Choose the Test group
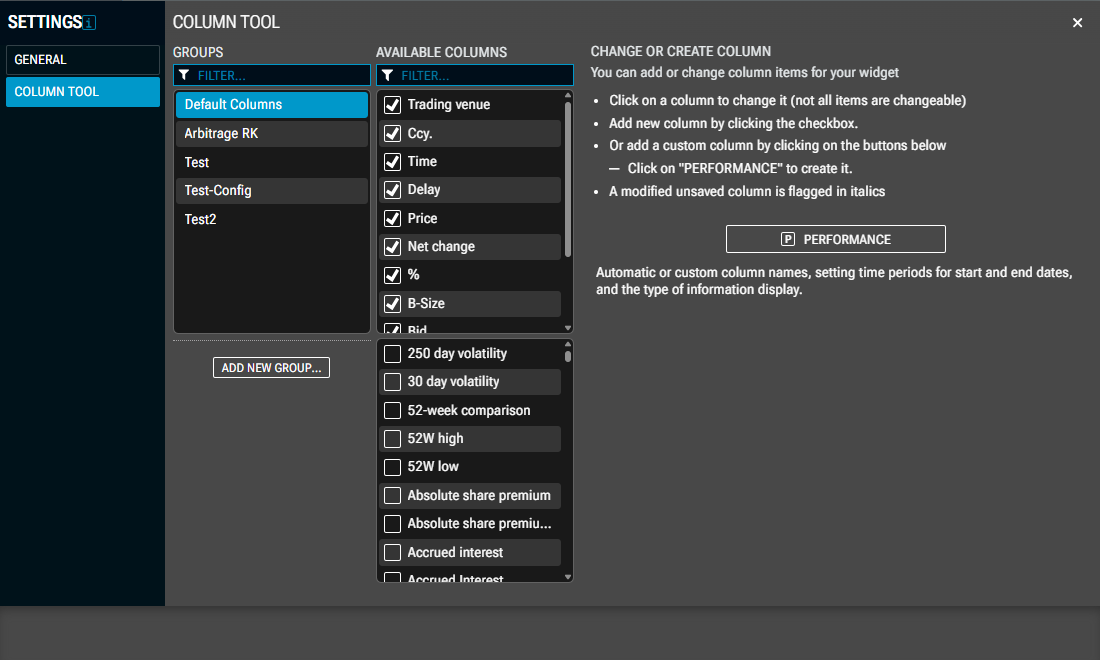 click(271, 162)
